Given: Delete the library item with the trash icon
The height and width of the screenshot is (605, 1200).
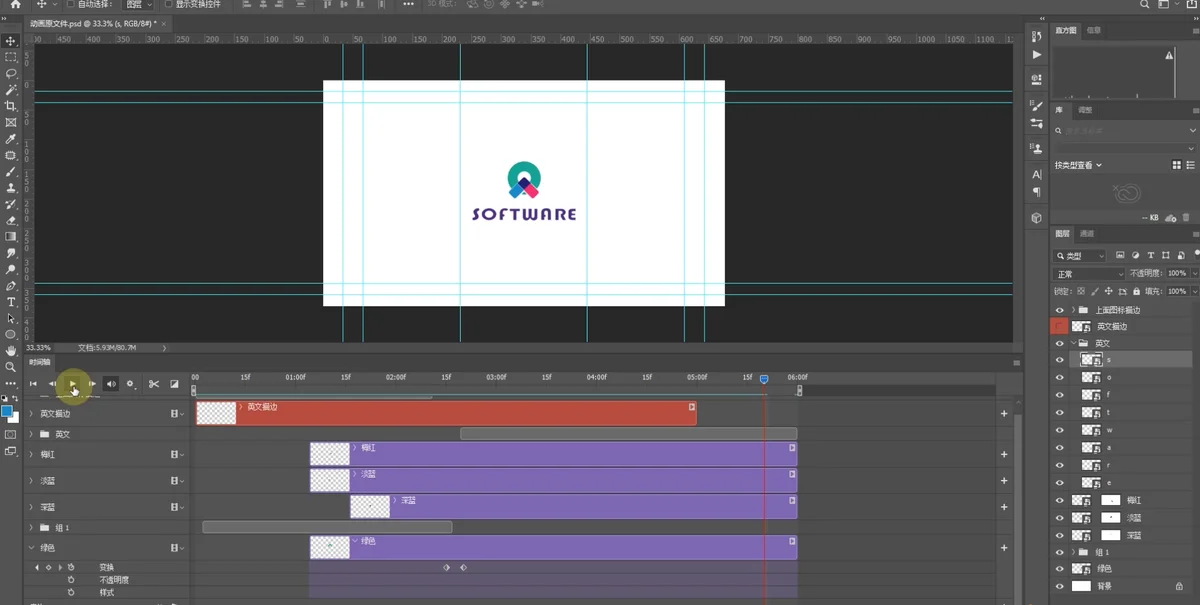Looking at the screenshot, I should (1187, 217).
